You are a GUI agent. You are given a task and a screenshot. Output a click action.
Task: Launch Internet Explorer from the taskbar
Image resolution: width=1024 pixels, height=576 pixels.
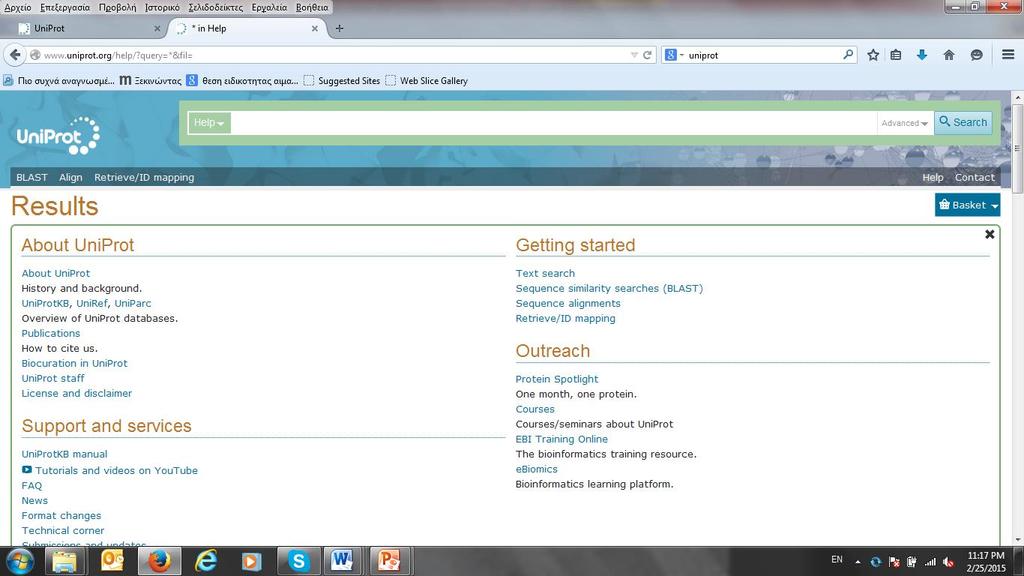point(206,561)
